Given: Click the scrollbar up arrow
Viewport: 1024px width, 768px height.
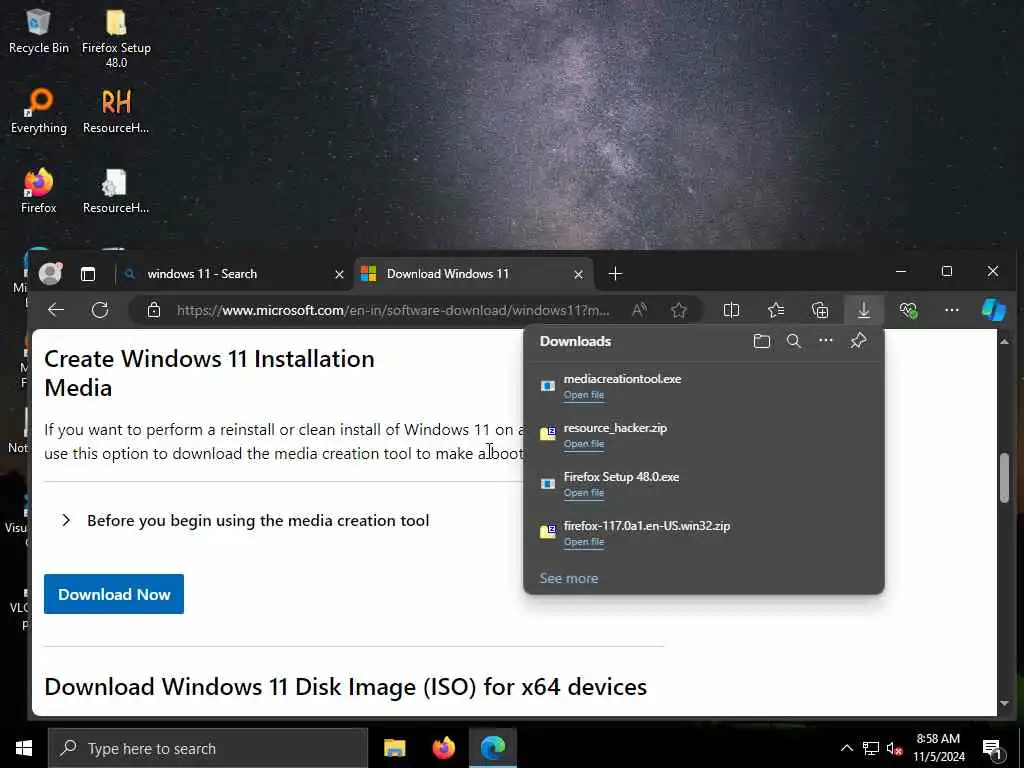Looking at the screenshot, I should pyautogui.click(x=1004, y=341).
